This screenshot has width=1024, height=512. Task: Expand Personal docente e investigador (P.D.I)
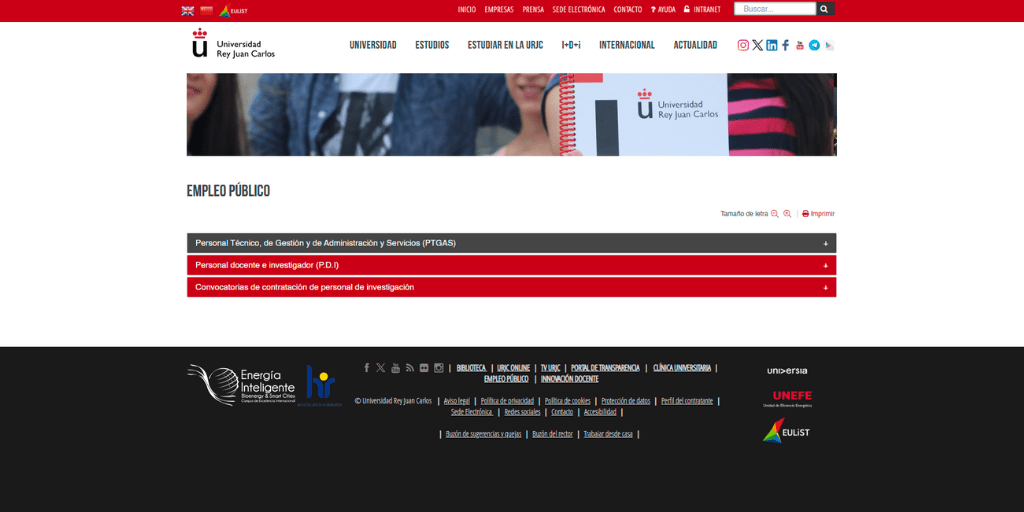(511, 265)
